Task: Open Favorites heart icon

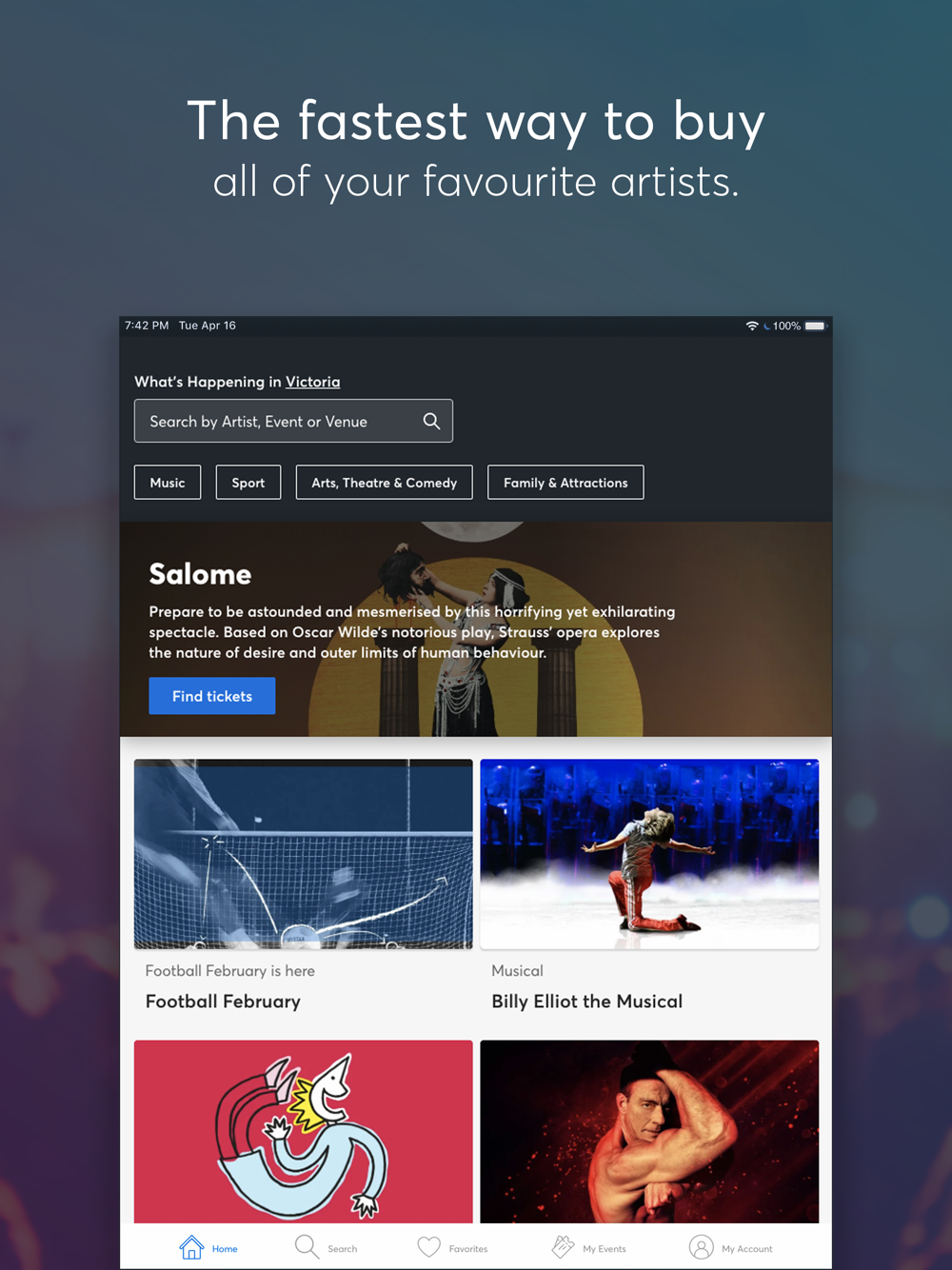Action: pyautogui.click(x=429, y=1247)
